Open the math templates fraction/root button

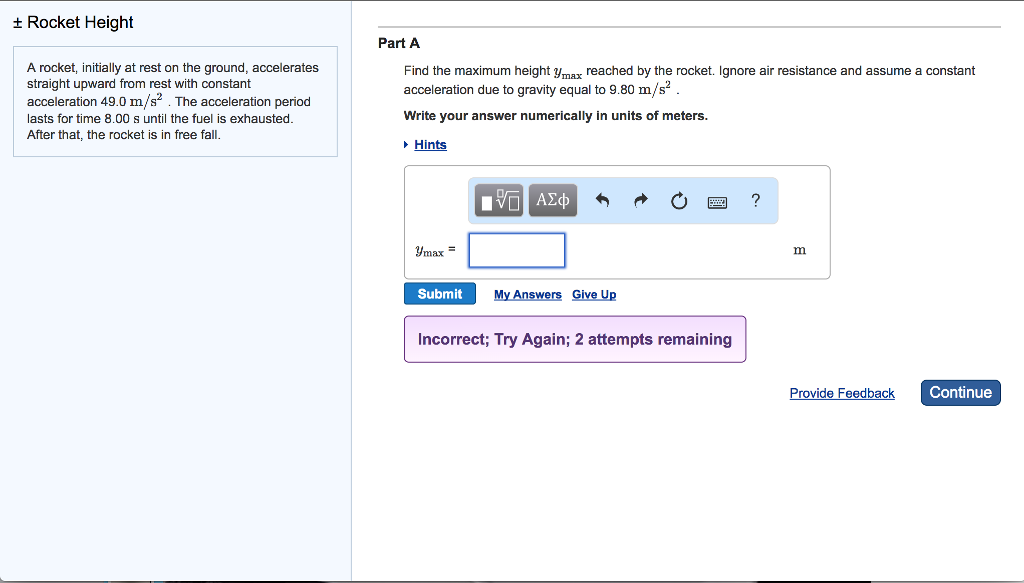(x=500, y=201)
